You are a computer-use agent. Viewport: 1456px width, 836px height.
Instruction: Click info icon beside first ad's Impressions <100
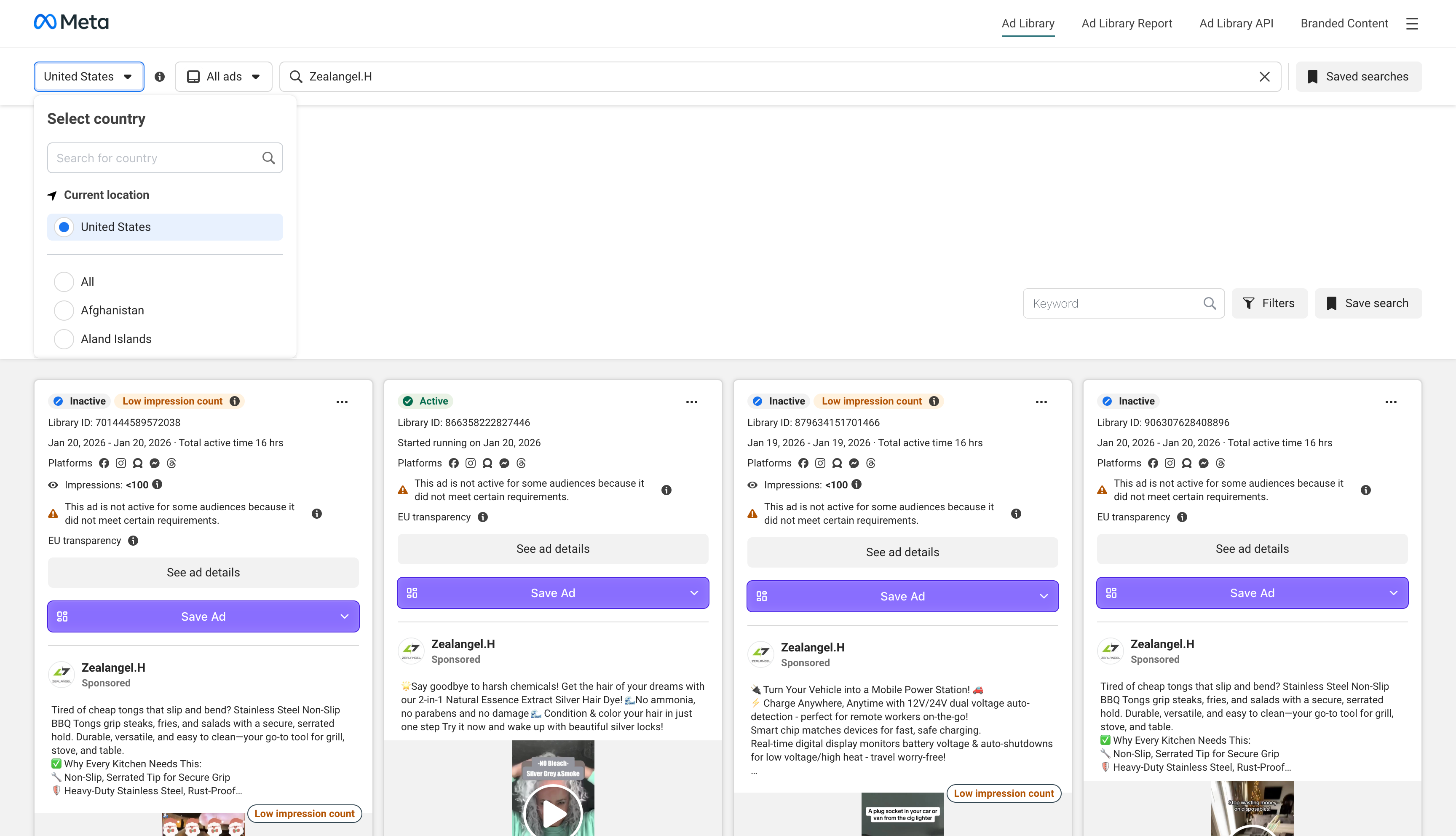tap(157, 485)
